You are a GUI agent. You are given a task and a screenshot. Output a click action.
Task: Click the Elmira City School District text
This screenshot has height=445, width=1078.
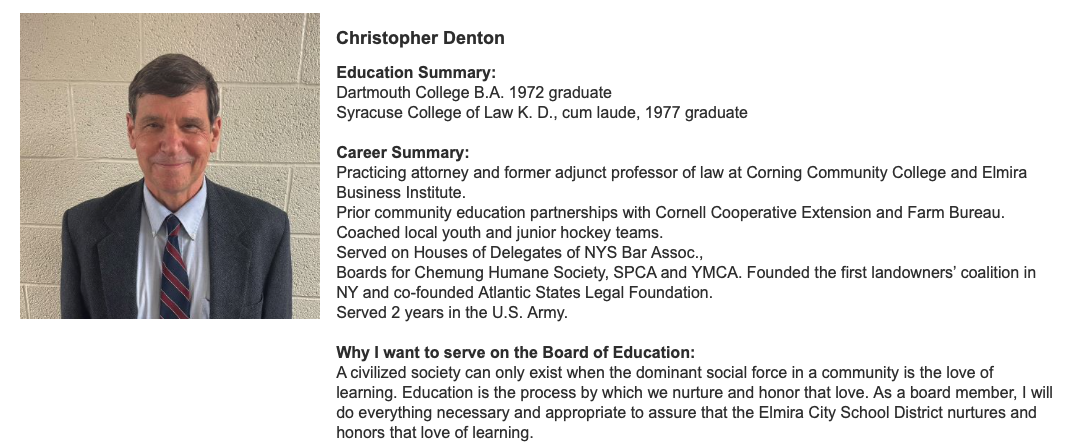(x=850, y=412)
